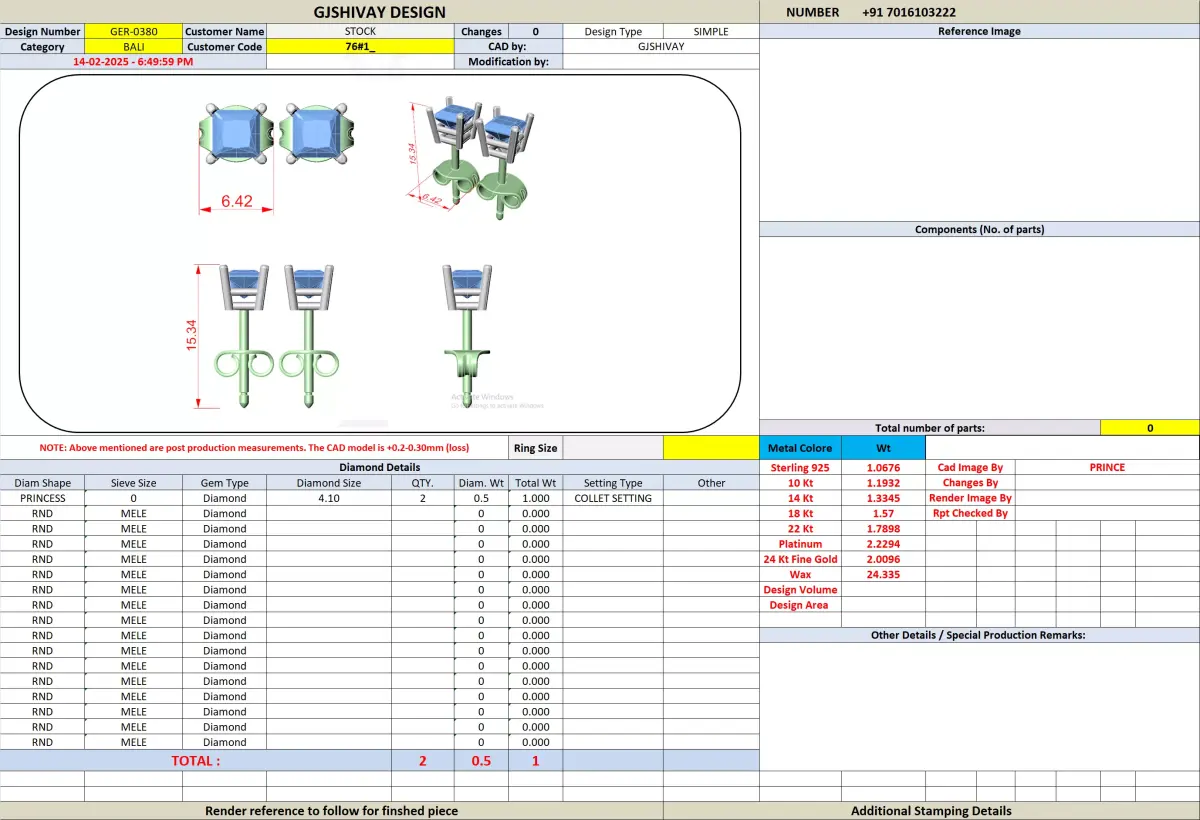Click the Reference Image section header
The width and height of the screenshot is (1200, 820).
click(x=979, y=31)
